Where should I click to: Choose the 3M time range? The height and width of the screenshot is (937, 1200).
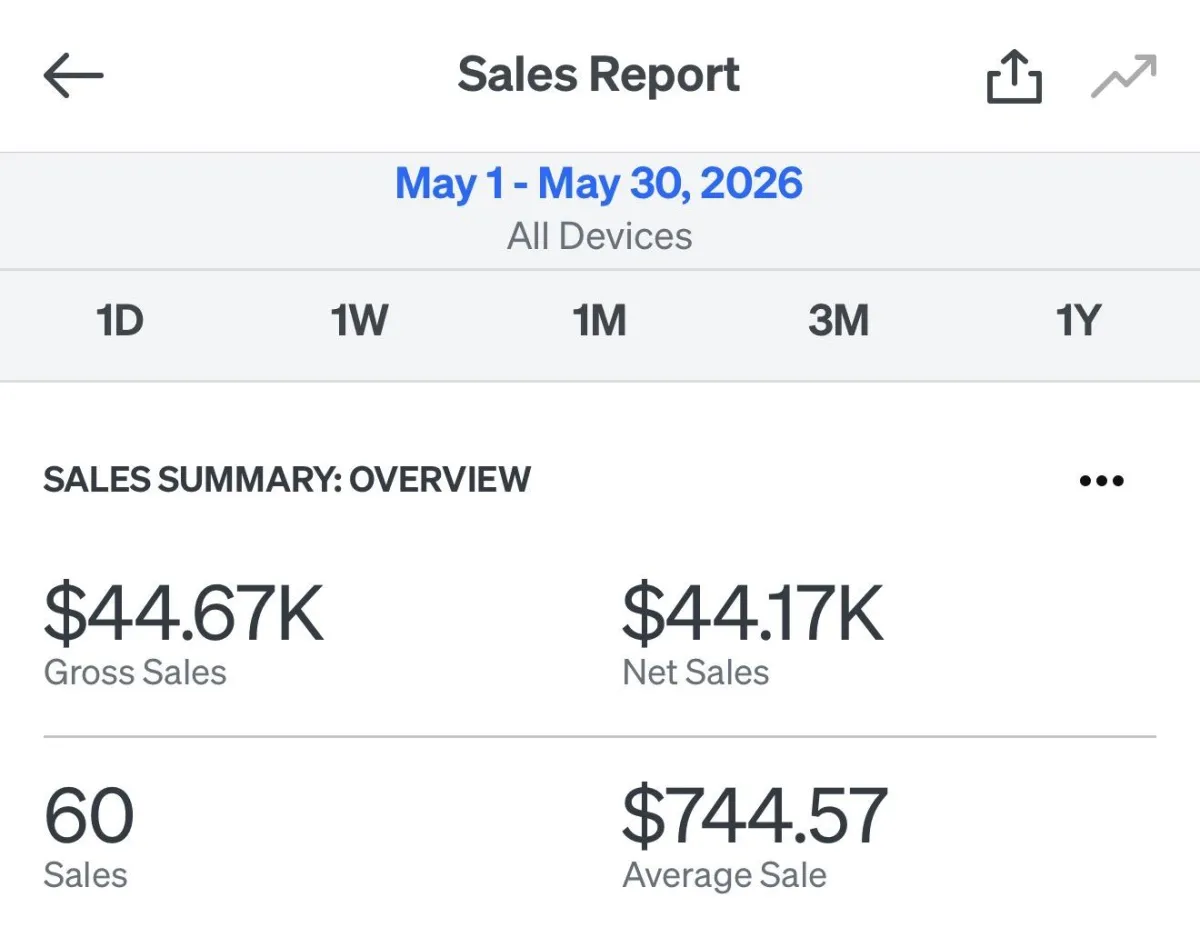pos(838,321)
